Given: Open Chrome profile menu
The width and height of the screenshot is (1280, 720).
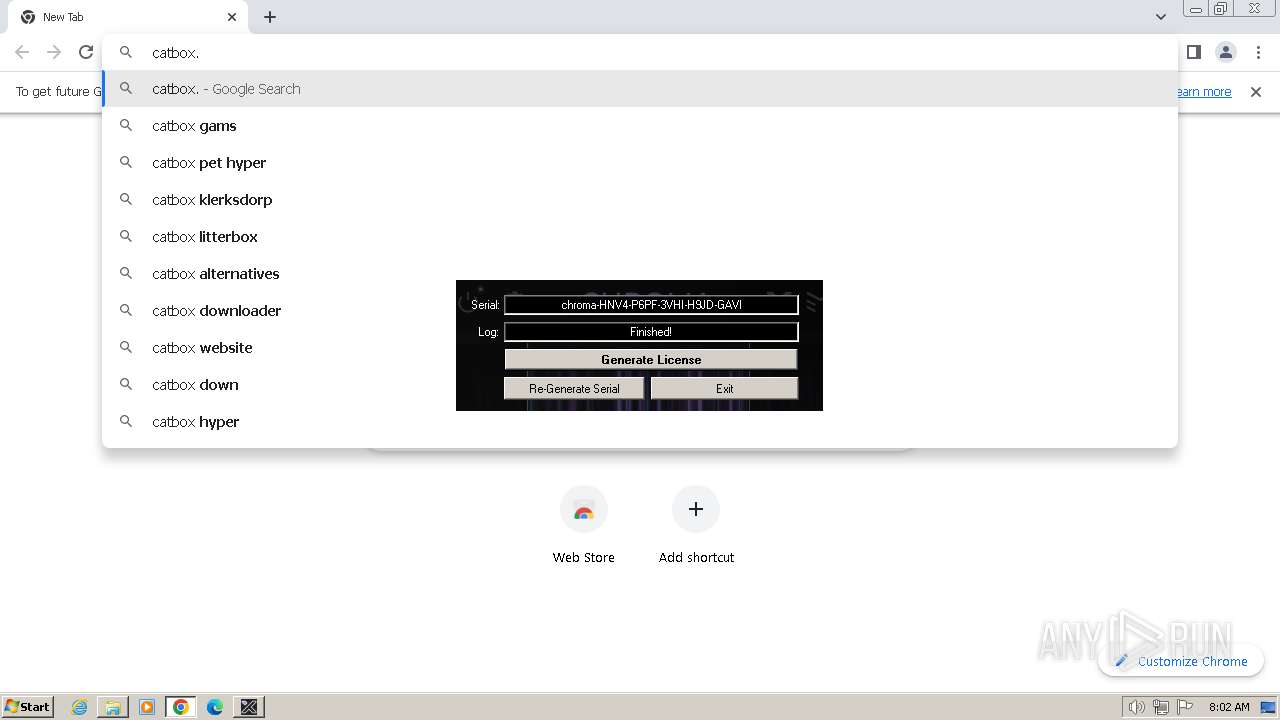Looking at the screenshot, I should (x=1226, y=52).
